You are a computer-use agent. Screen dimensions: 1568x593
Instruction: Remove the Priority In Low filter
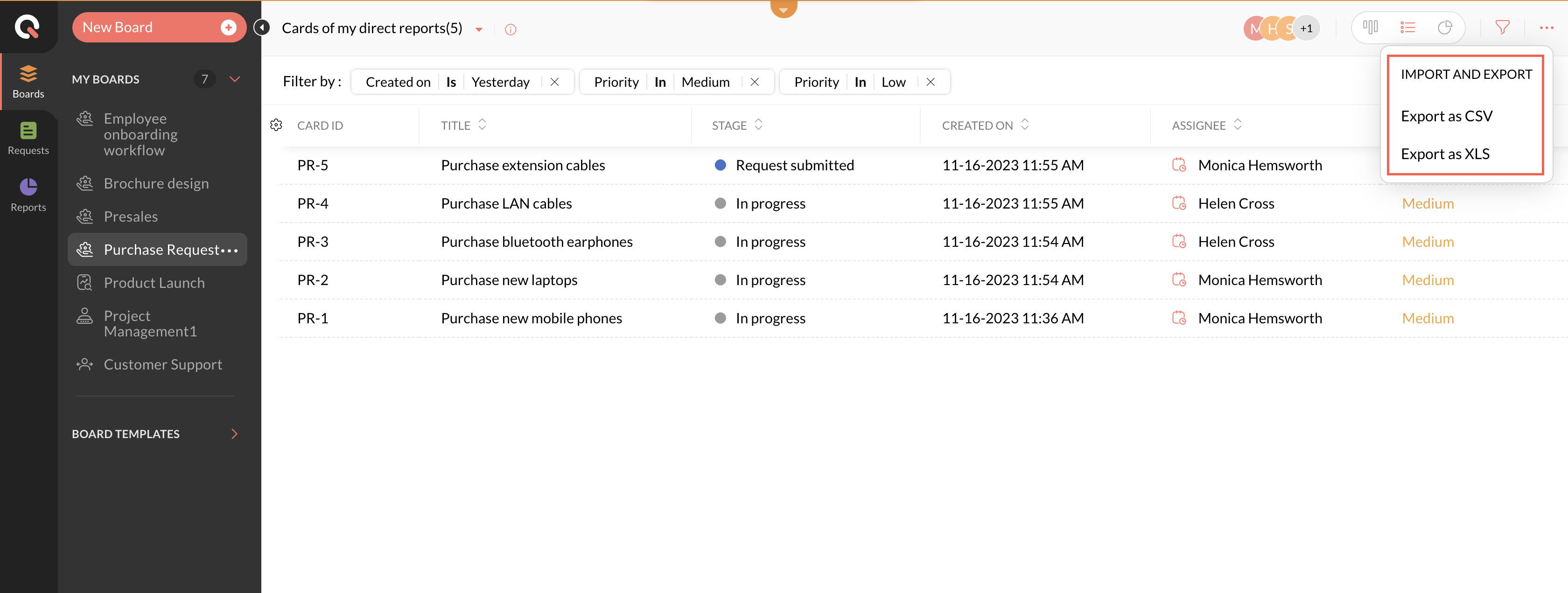(x=930, y=82)
